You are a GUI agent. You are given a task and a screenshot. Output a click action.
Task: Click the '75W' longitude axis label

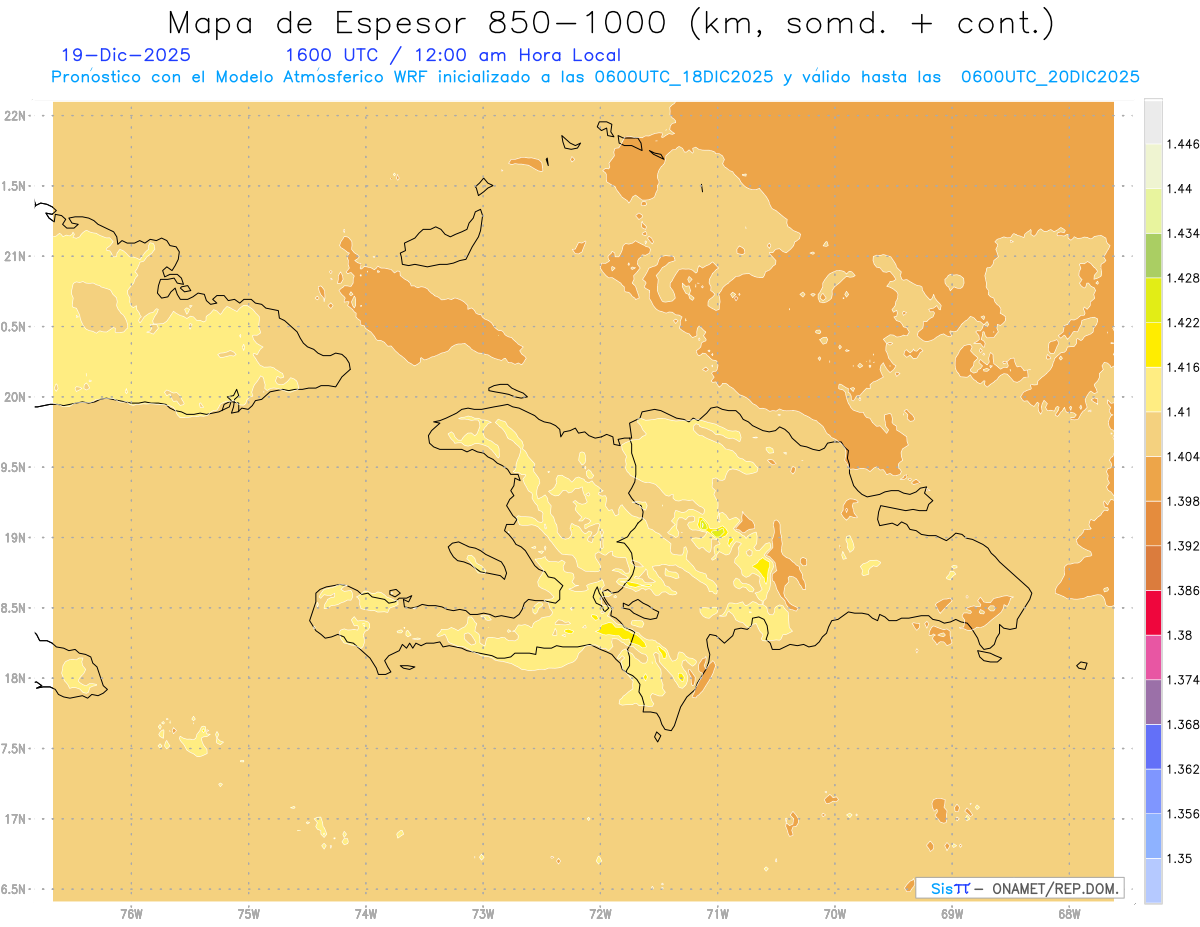click(x=249, y=914)
